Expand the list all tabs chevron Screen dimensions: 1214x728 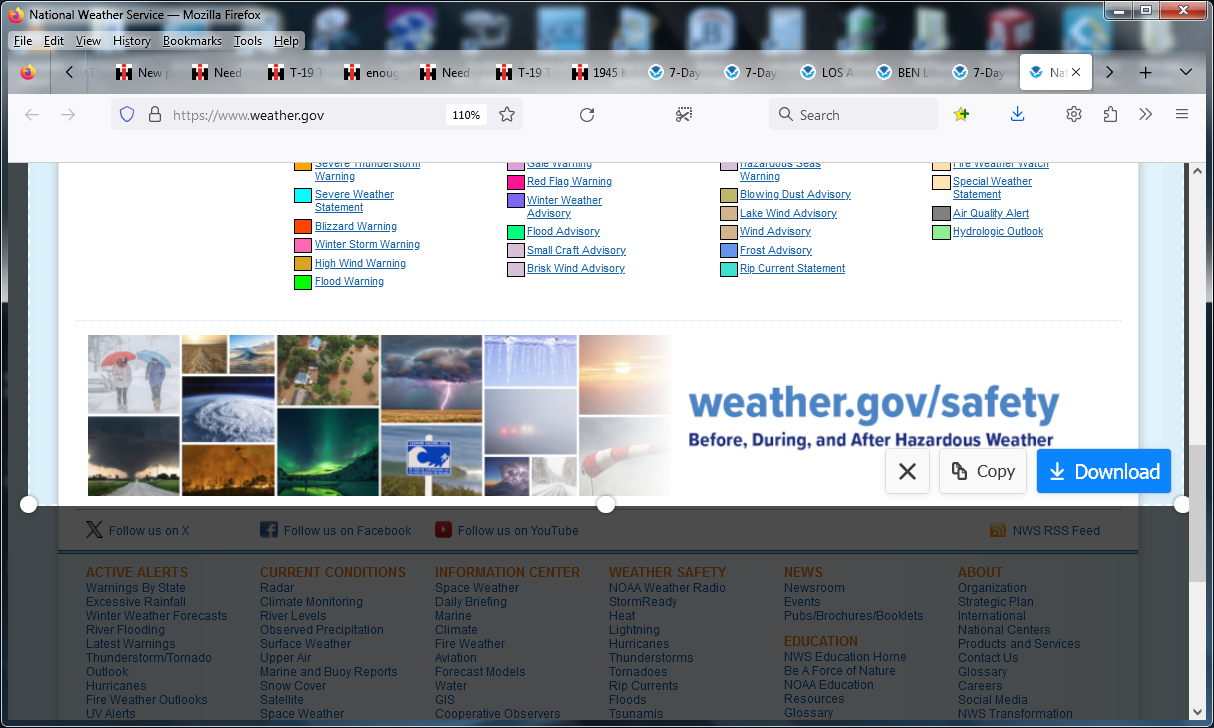[x=1186, y=72]
